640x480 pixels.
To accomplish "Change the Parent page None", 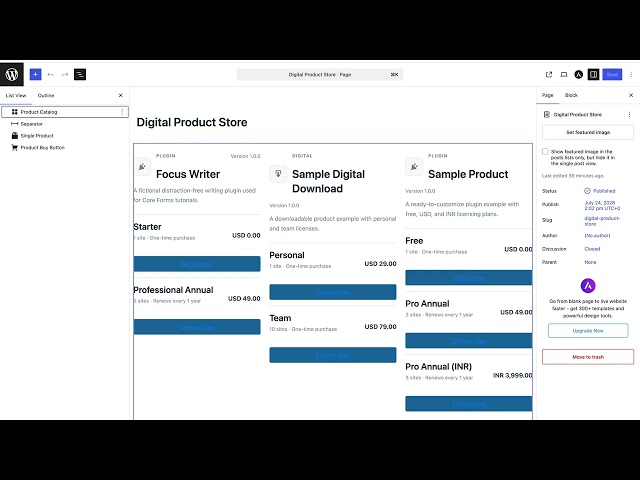I will 590,262.
